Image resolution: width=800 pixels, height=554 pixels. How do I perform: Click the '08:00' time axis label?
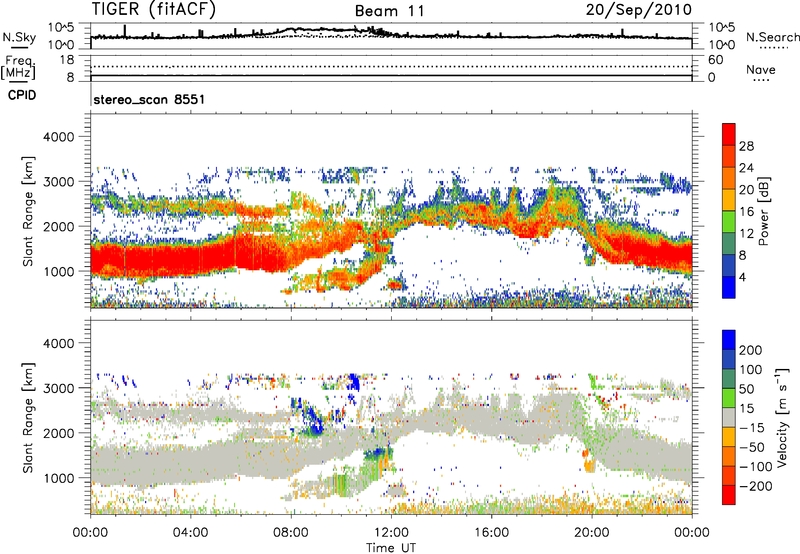pyautogui.click(x=291, y=533)
